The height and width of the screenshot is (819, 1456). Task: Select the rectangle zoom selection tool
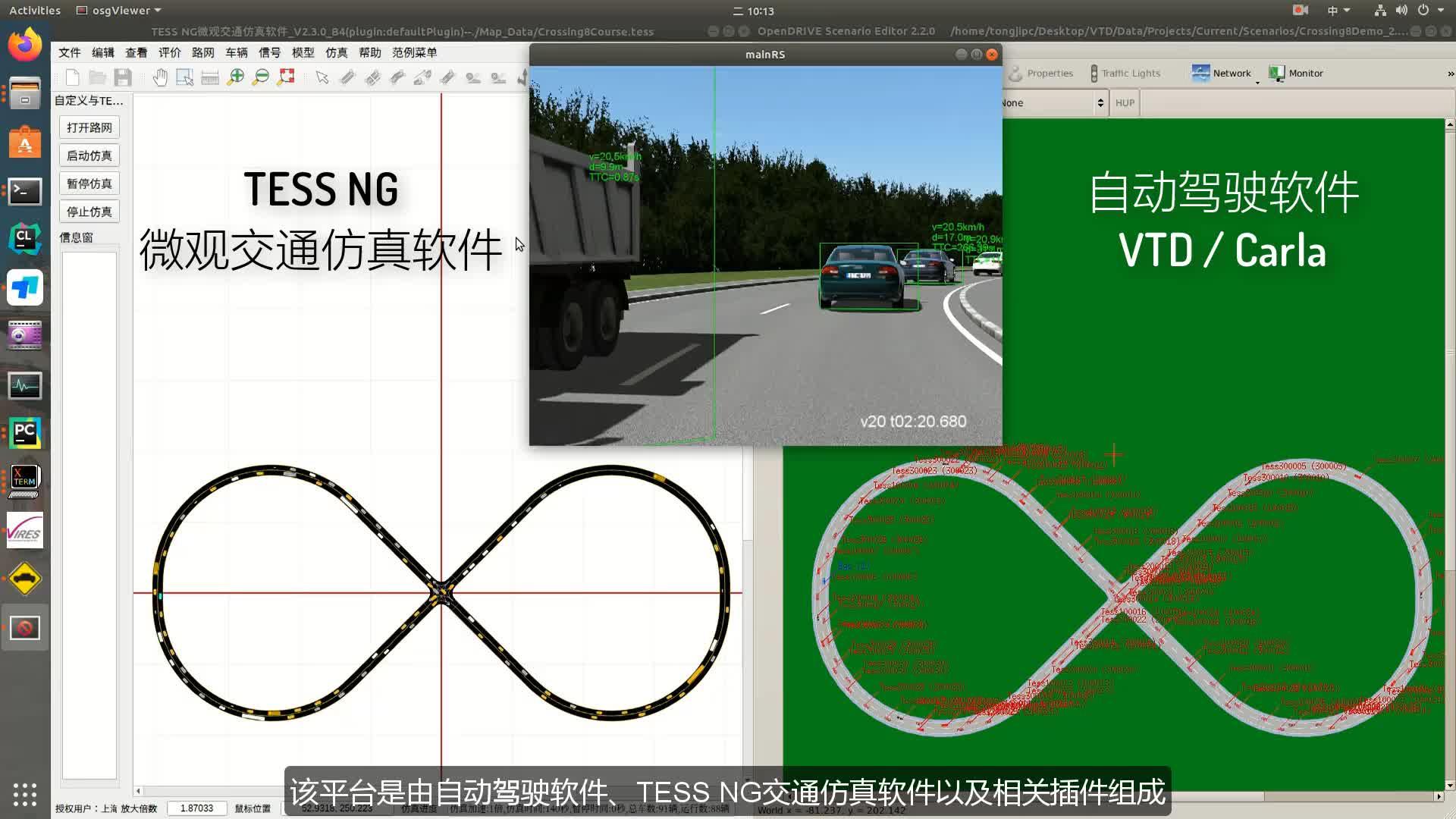pos(184,77)
